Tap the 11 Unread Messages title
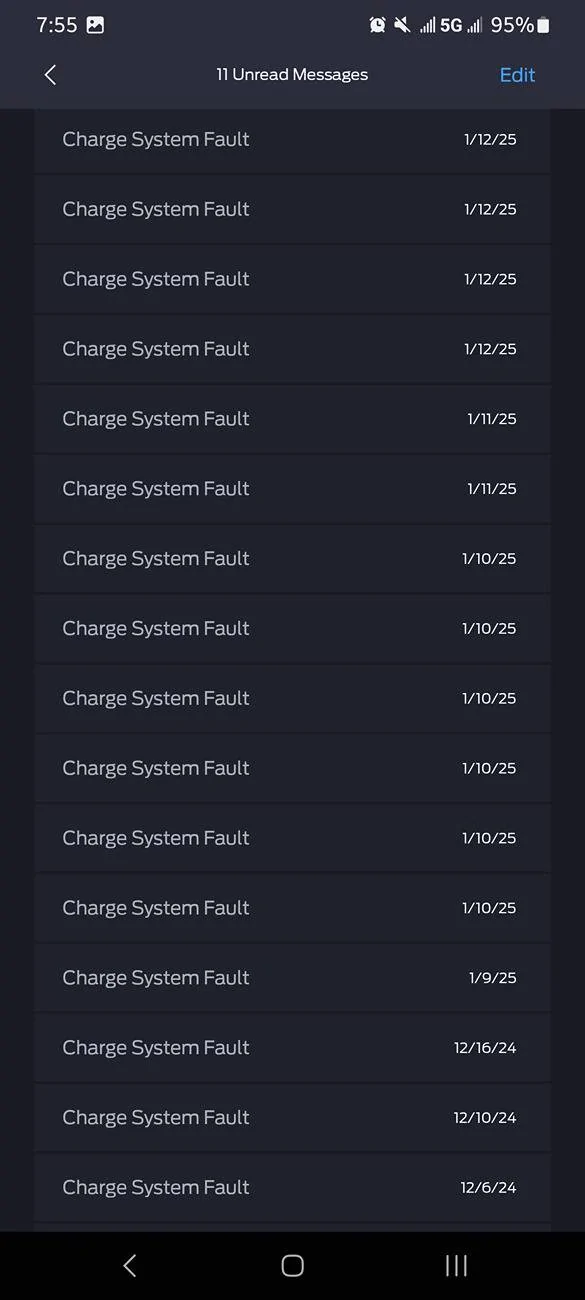The image size is (585, 1300). point(292,74)
